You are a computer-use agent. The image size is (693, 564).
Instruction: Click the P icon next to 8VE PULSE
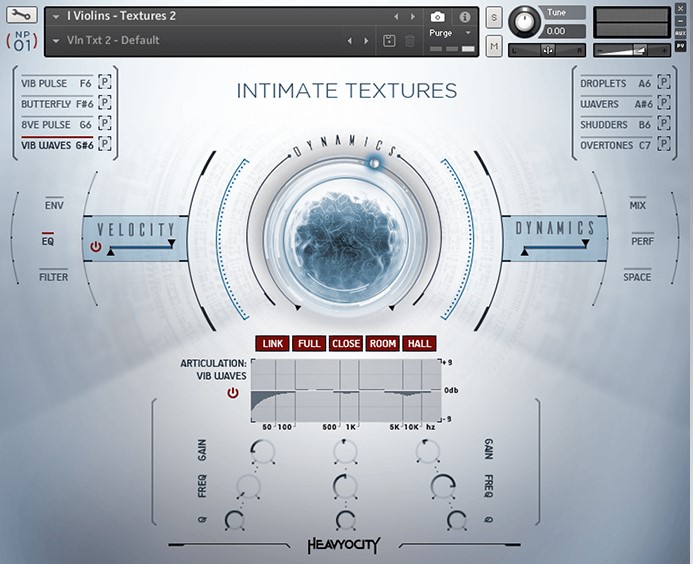pos(105,123)
